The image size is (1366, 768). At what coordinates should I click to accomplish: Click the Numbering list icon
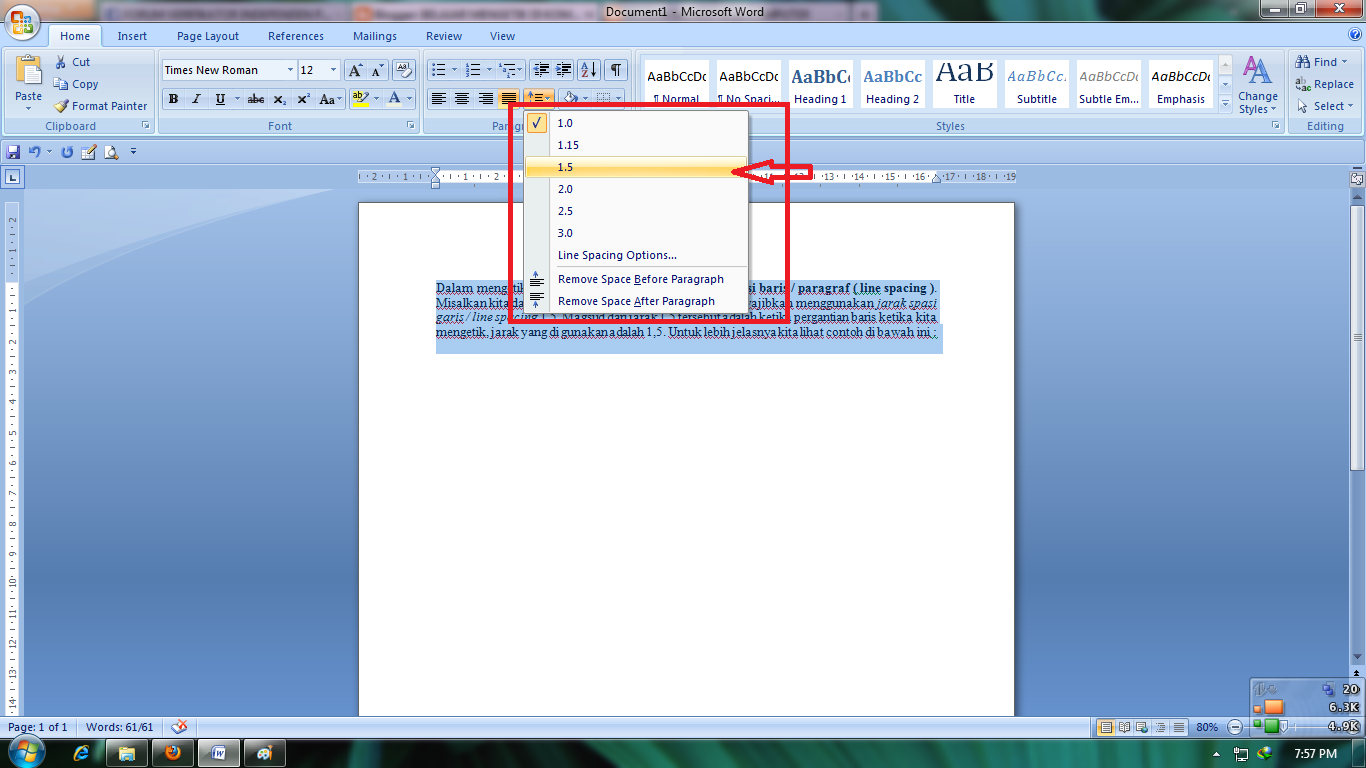[473, 70]
